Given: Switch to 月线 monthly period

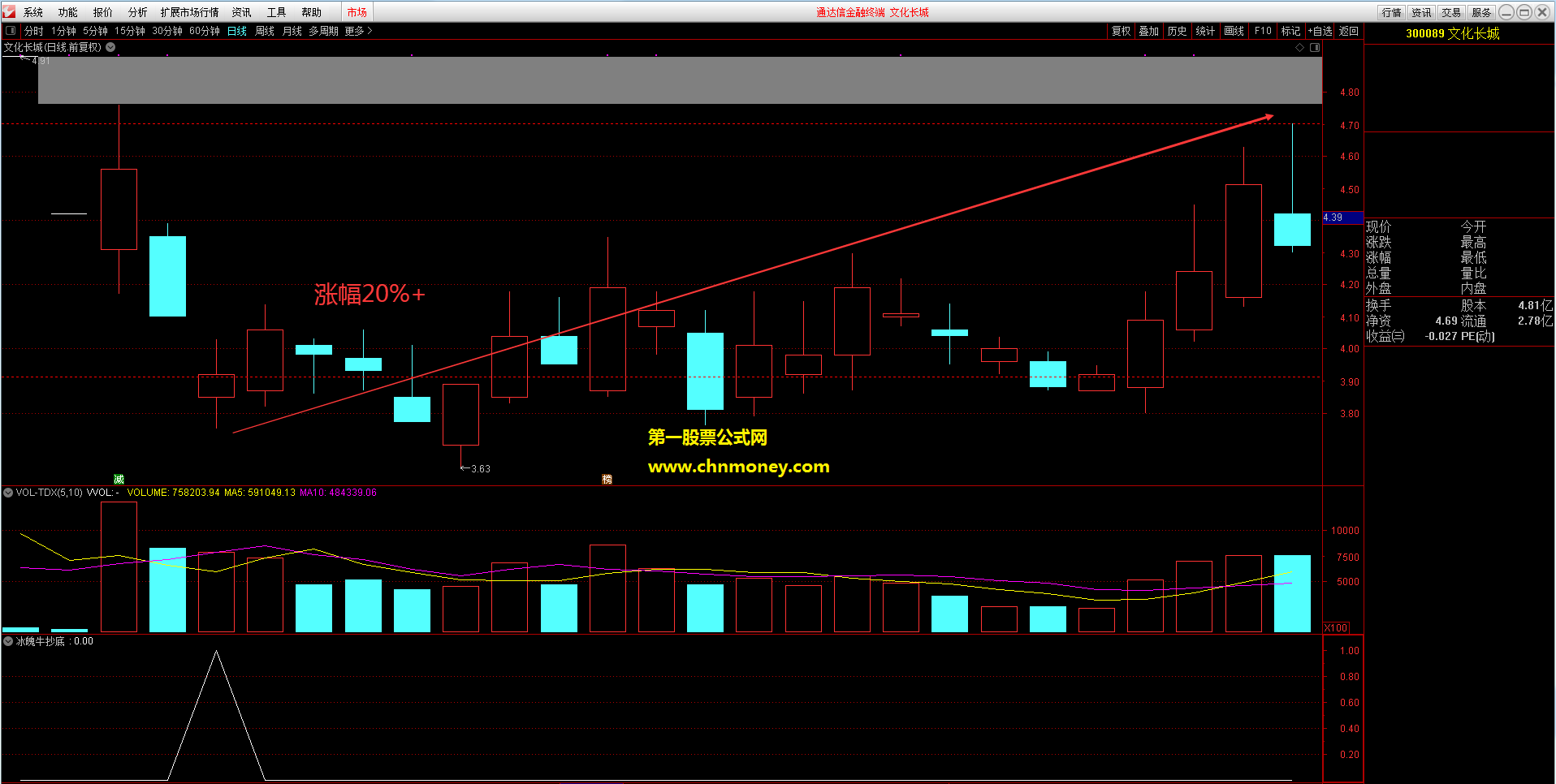Looking at the screenshot, I should [x=292, y=31].
